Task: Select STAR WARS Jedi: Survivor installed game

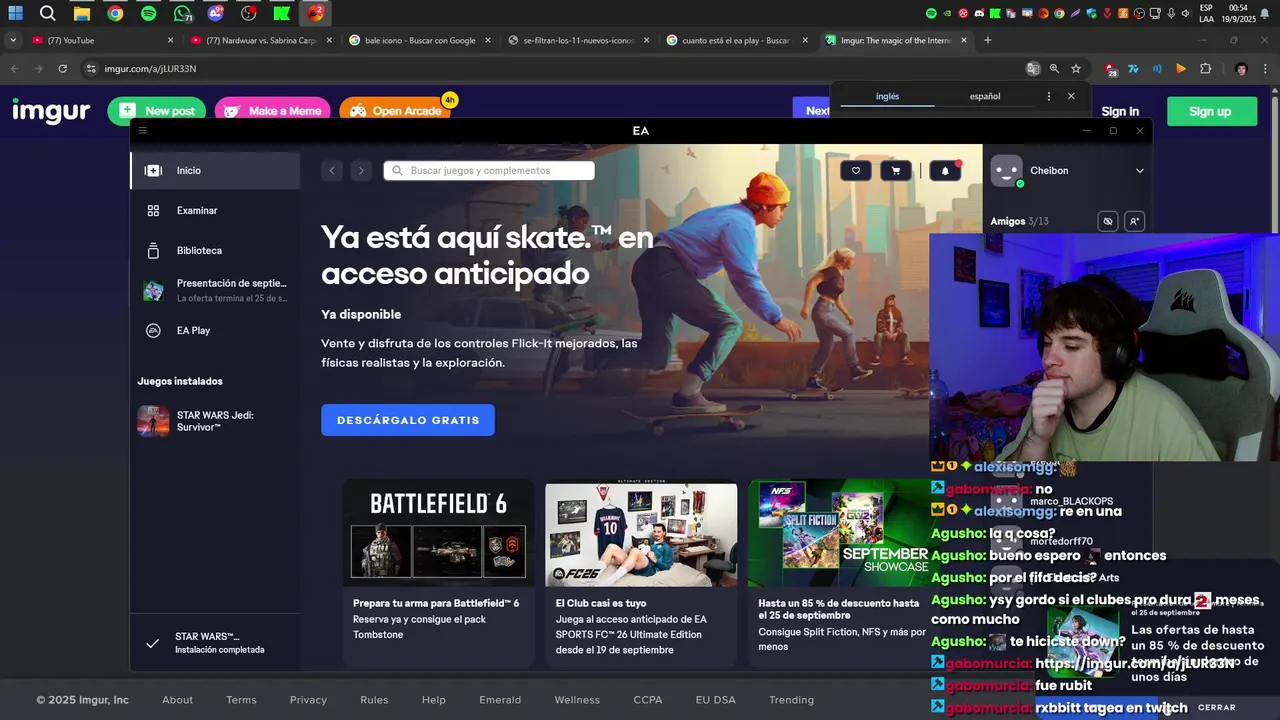Action: pos(215,421)
